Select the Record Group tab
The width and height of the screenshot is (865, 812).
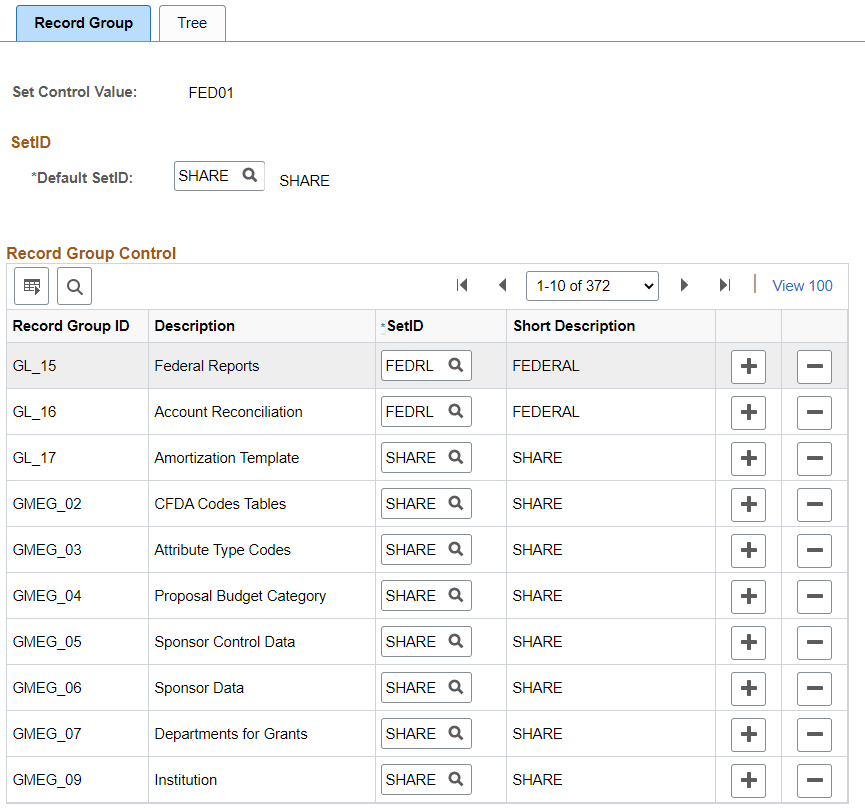pos(83,23)
